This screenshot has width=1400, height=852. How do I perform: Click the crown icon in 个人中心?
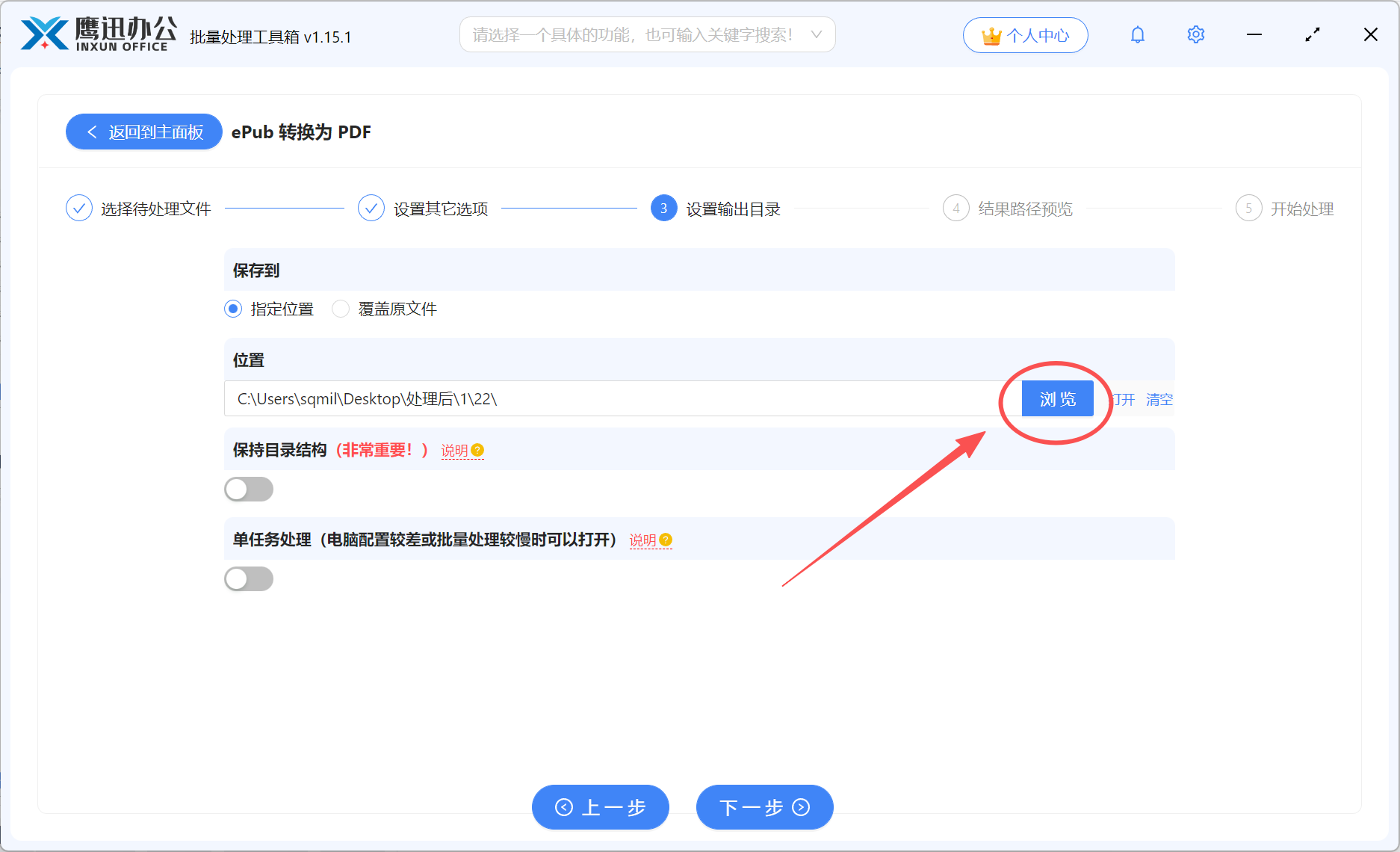coord(991,36)
